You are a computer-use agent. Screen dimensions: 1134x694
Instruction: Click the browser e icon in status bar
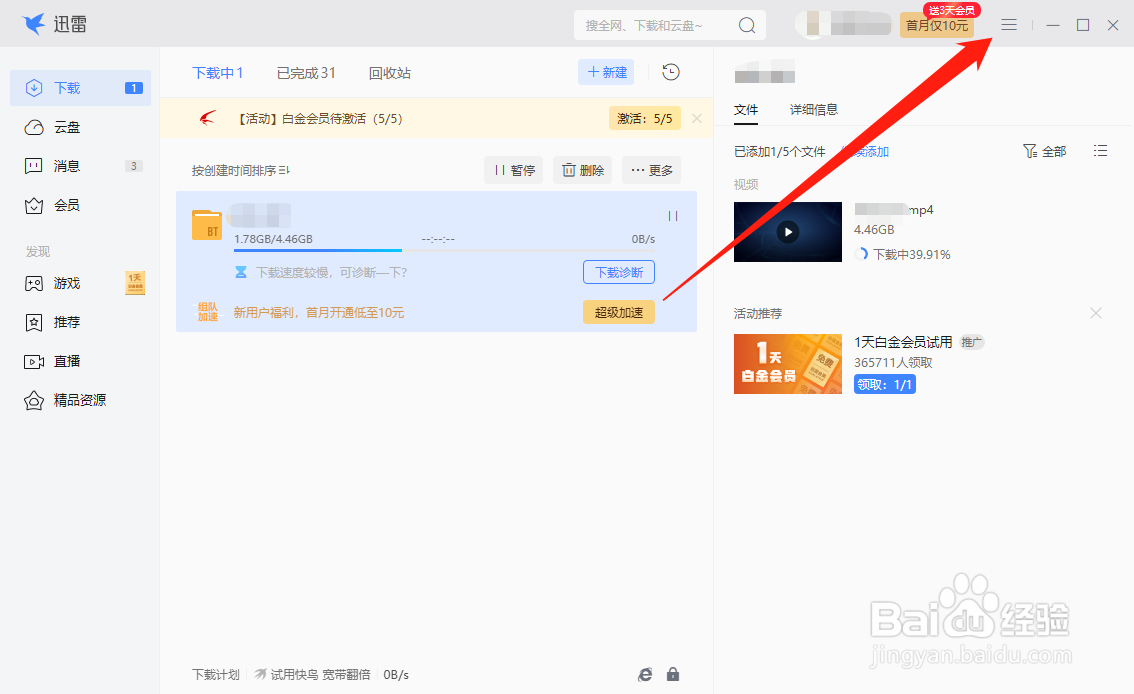[645, 674]
